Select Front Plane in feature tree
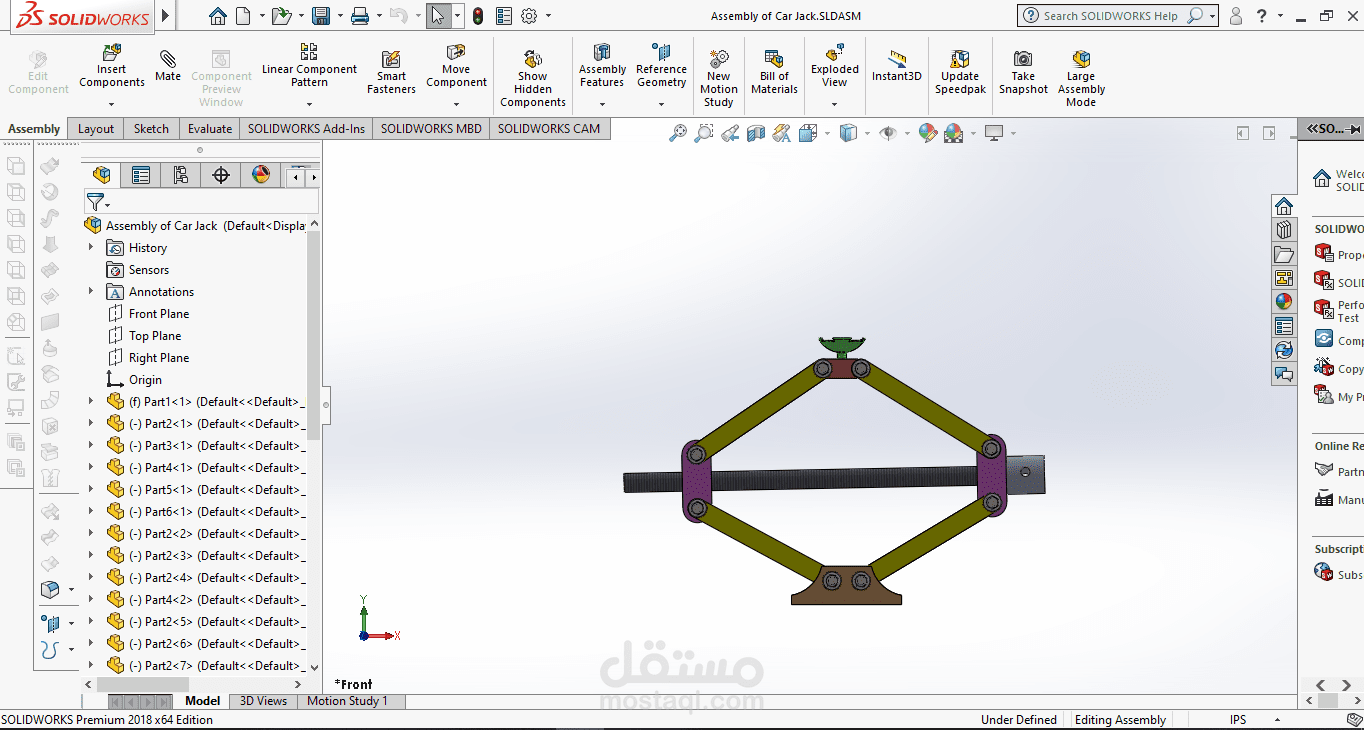Viewport: 1364px width, 730px height. (x=158, y=313)
